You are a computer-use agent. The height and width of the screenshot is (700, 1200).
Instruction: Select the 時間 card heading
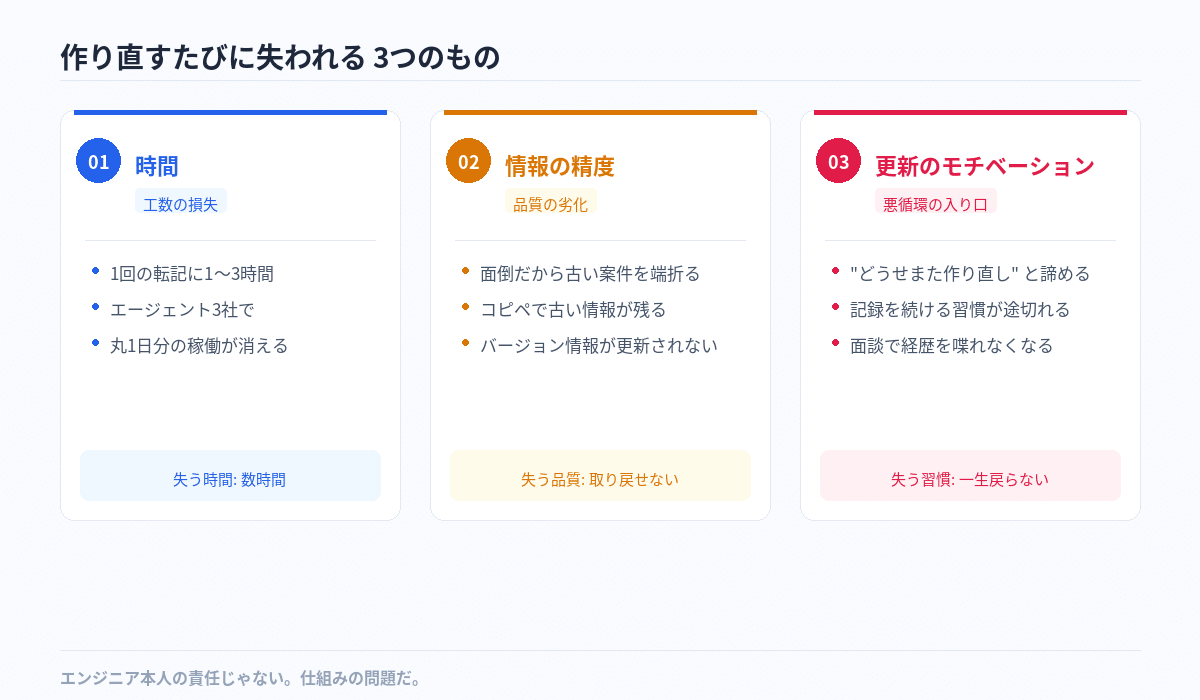pyautogui.click(x=157, y=166)
